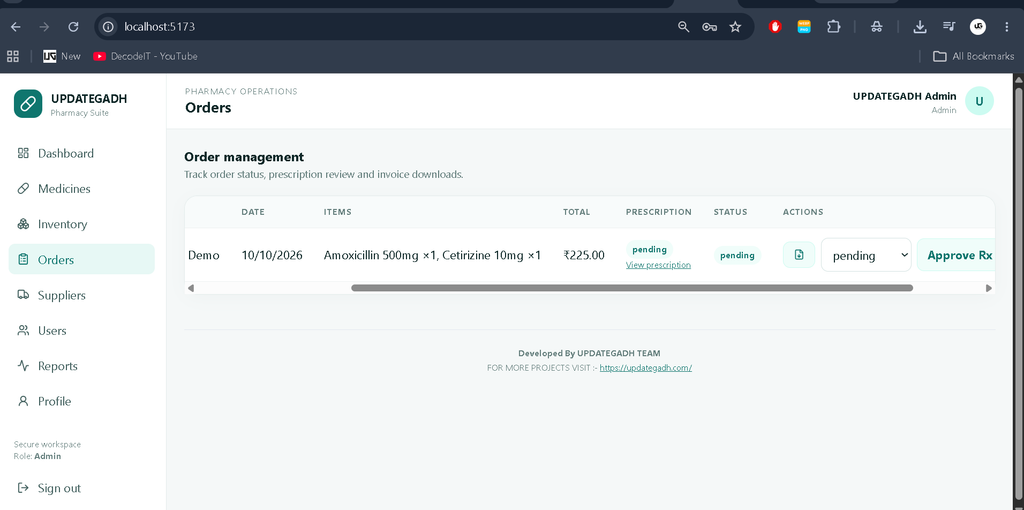Open Chrome three-dot menu
The width and height of the screenshot is (1024, 510).
(1006, 27)
